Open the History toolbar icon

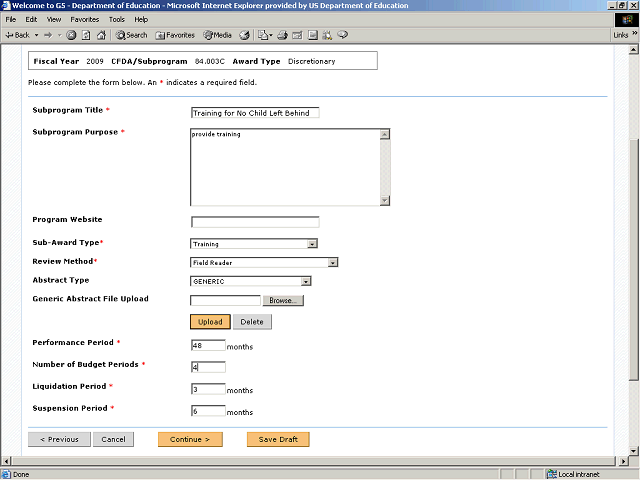pos(244,35)
